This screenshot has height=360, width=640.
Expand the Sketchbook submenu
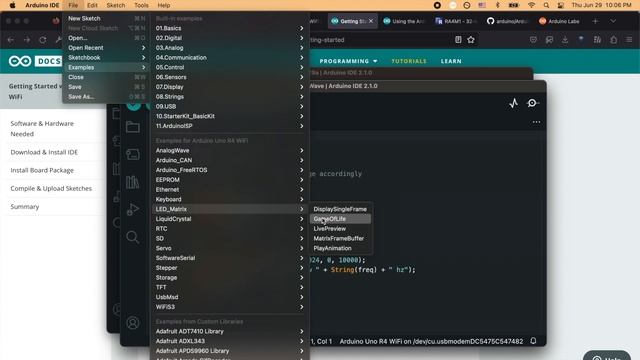106,58
